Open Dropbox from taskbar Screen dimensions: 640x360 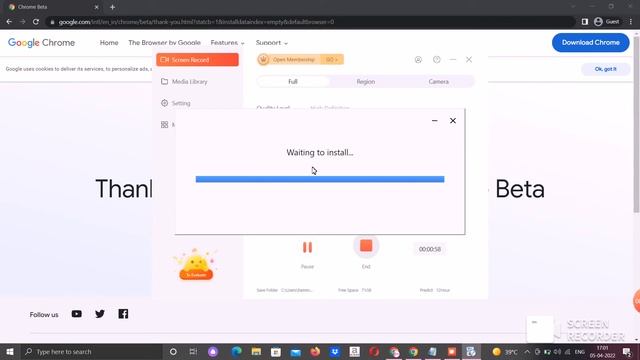[335, 351]
